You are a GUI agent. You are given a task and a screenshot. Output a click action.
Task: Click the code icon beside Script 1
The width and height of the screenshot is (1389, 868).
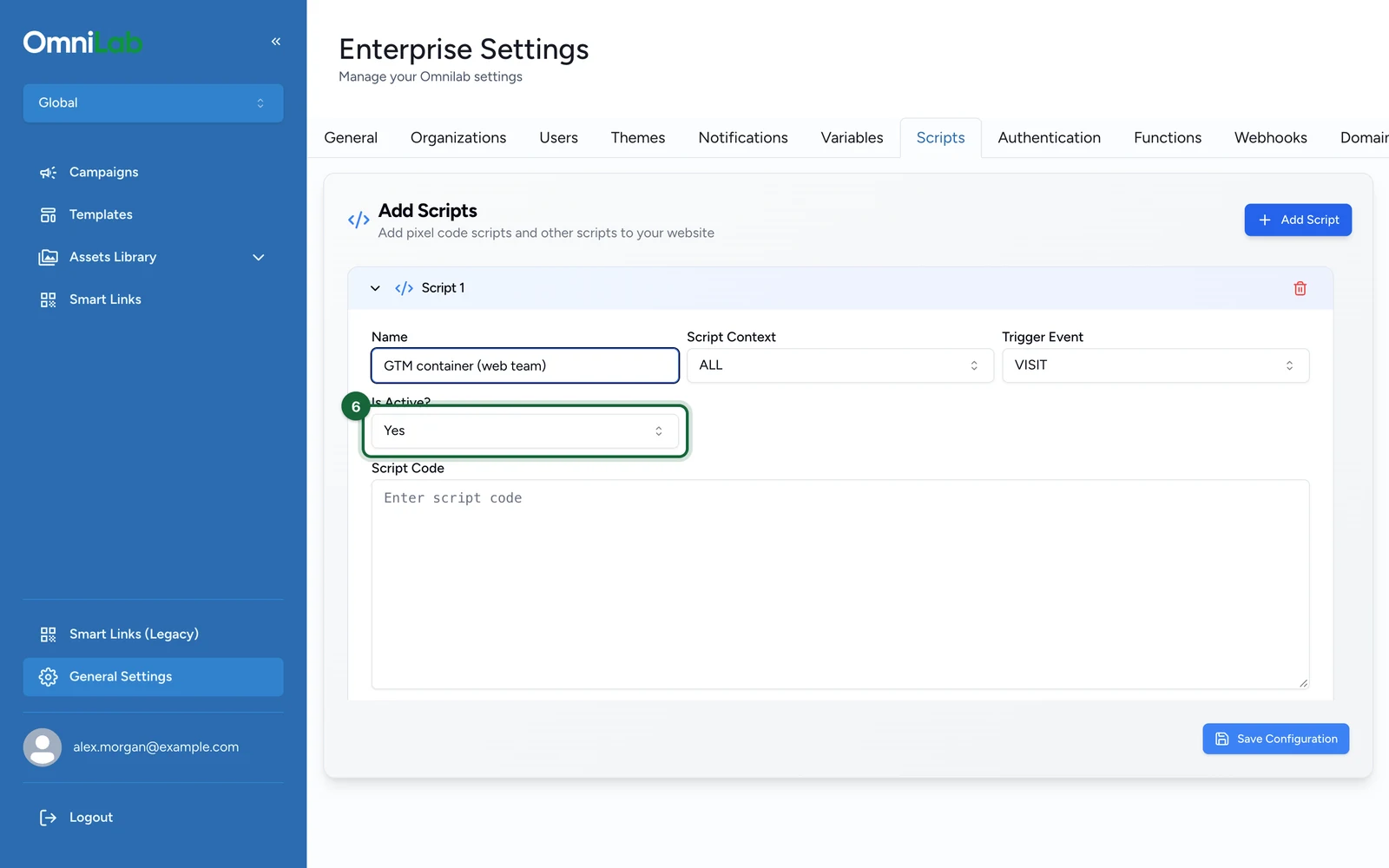404,288
